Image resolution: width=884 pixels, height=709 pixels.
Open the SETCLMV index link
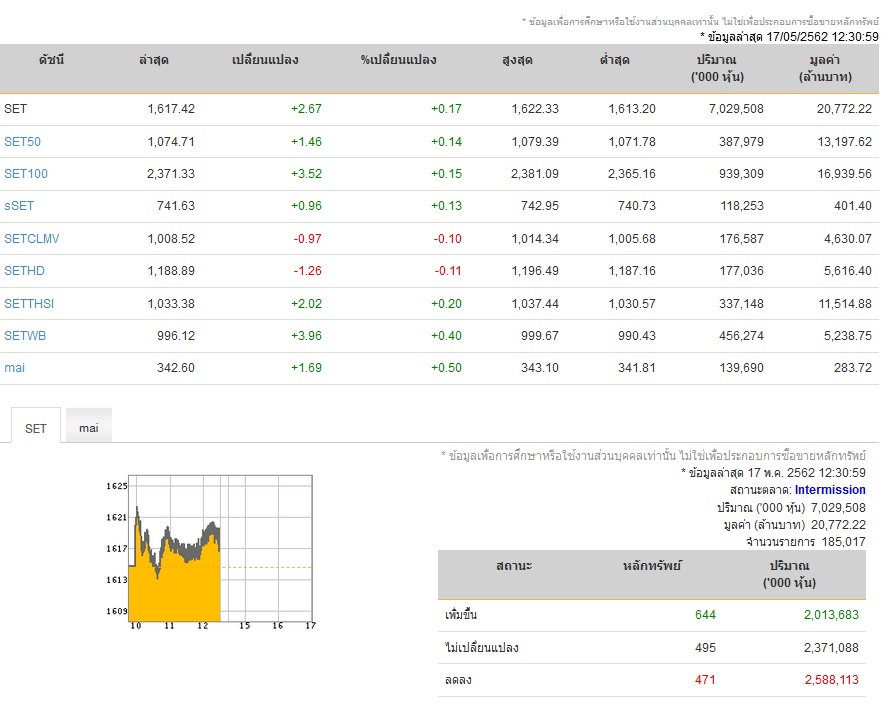click(32, 238)
